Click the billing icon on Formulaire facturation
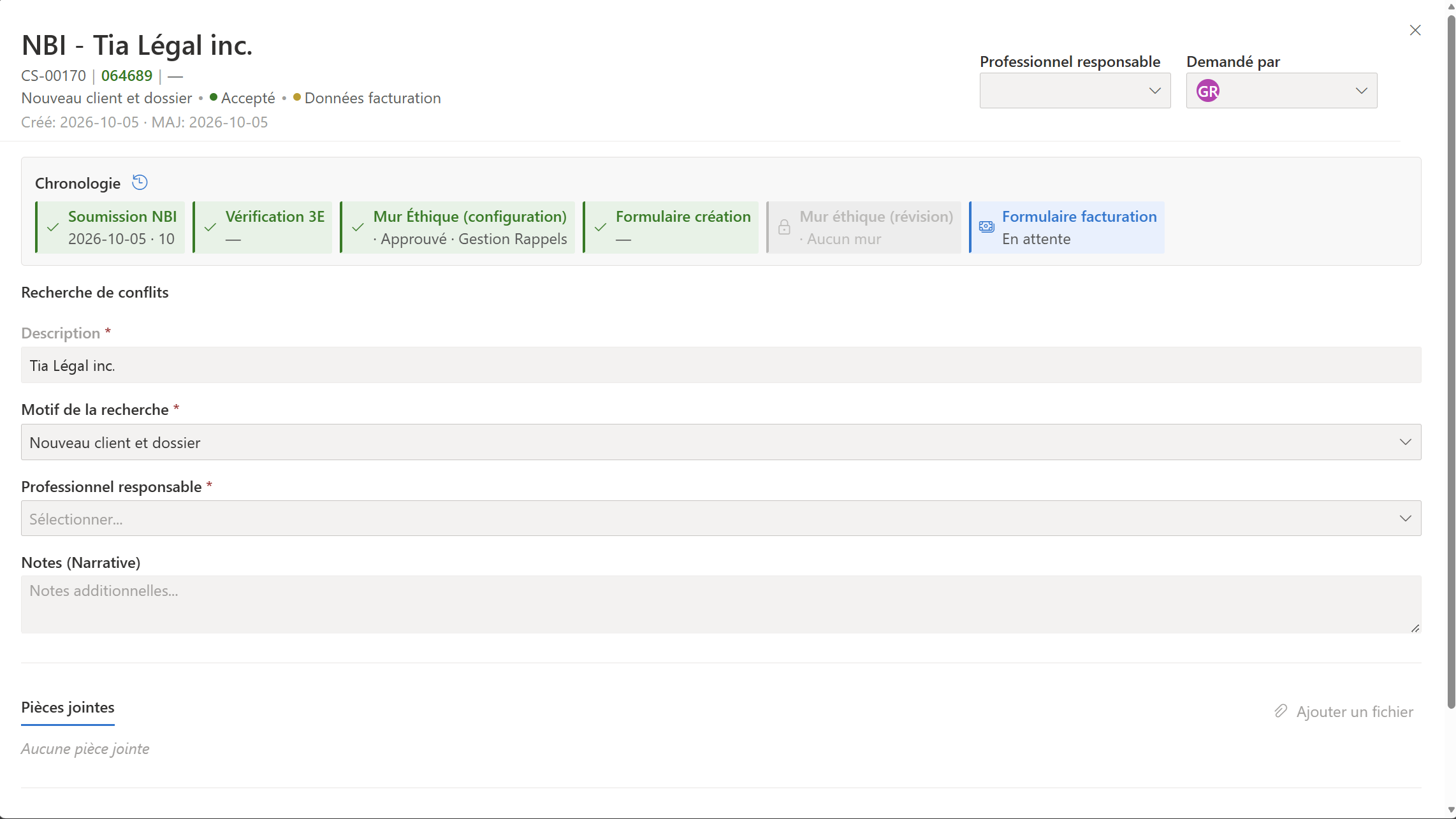Viewport: 1456px width, 819px height. (986, 227)
